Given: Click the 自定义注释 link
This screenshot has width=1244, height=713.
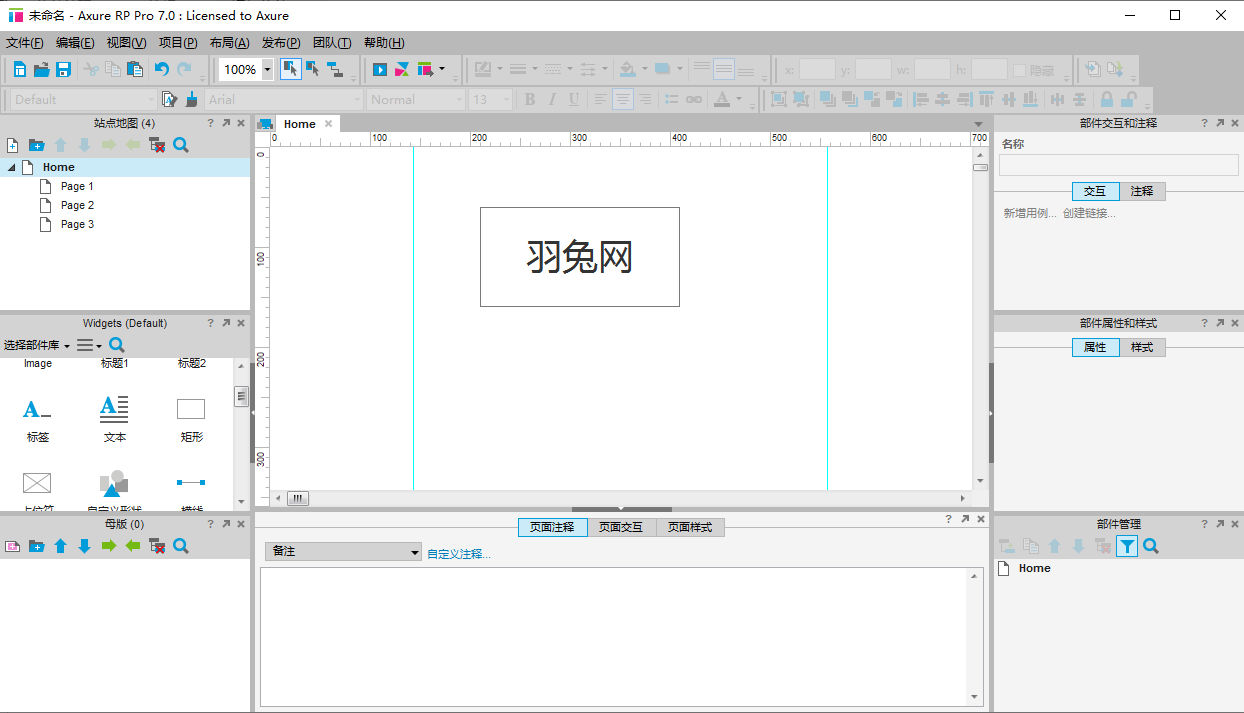Looking at the screenshot, I should pyautogui.click(x=459, y=554).
